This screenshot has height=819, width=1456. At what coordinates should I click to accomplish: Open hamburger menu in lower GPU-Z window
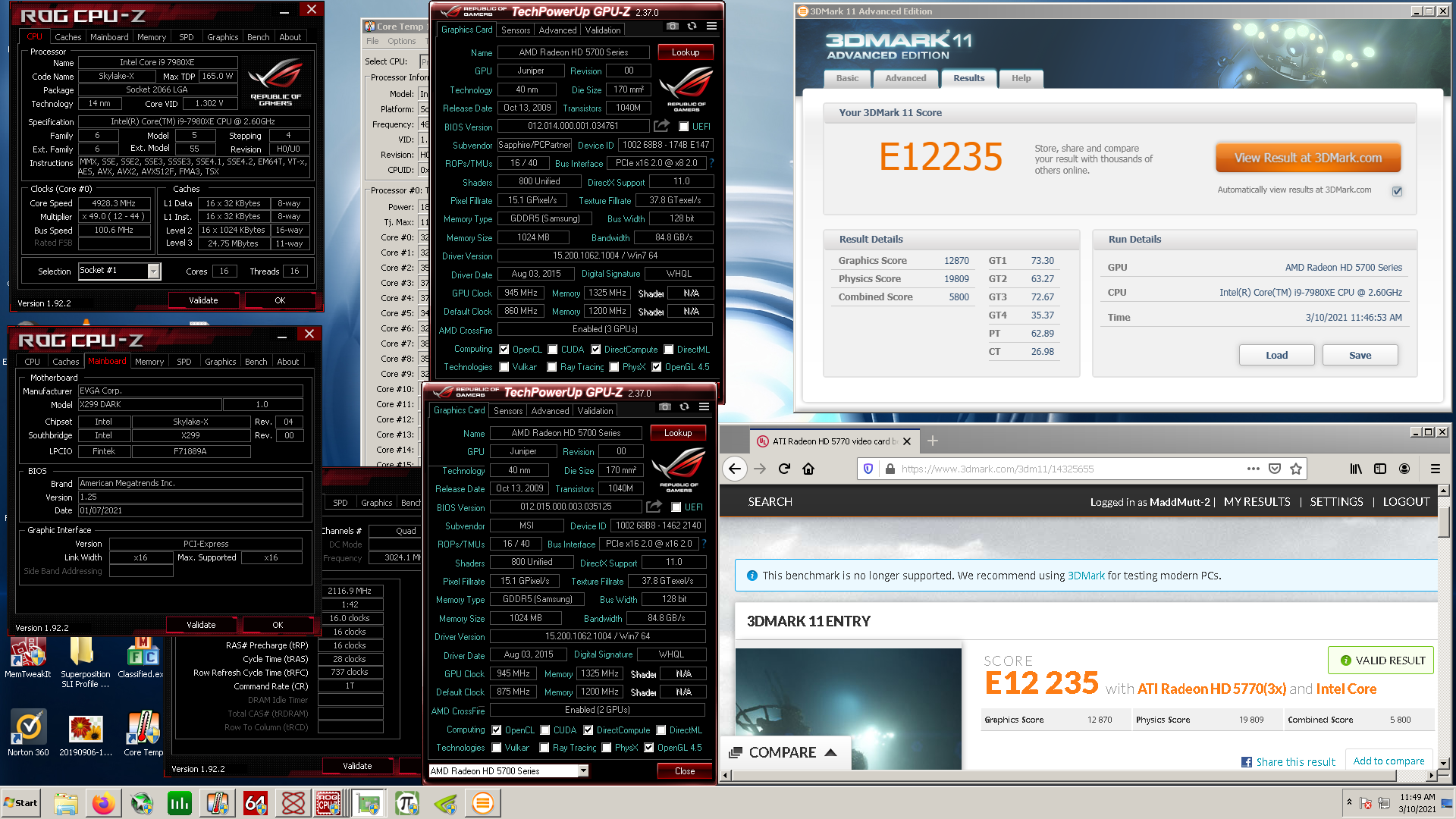pos(704,406)
